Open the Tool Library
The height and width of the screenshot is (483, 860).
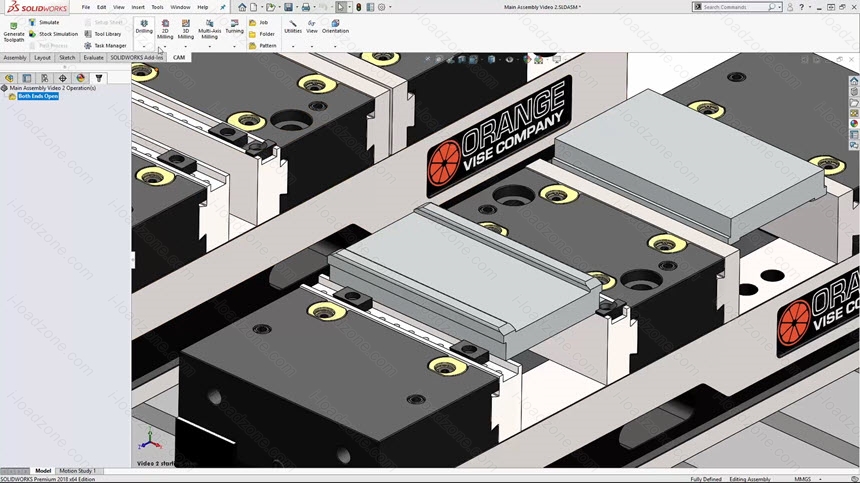(103, 34)
